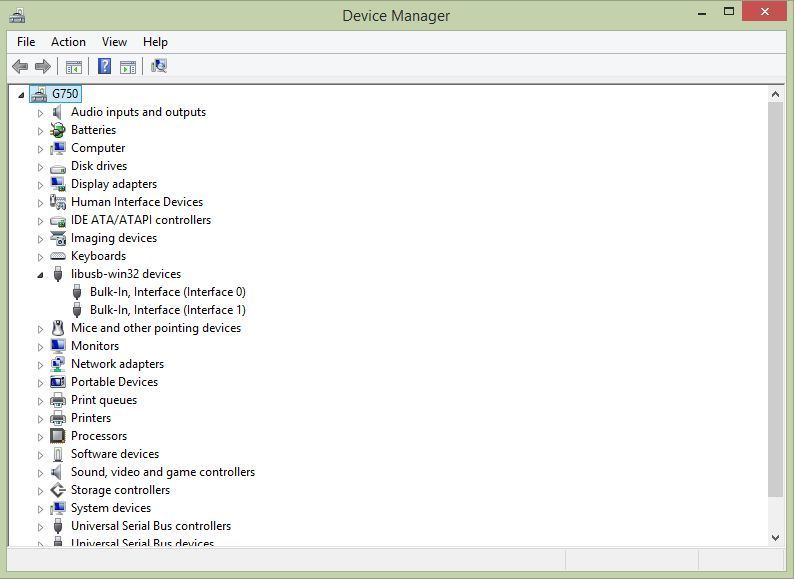This screenshot has height=579, width=794.
Task: Select the Computer label in tree
Action: pos(98,148)
